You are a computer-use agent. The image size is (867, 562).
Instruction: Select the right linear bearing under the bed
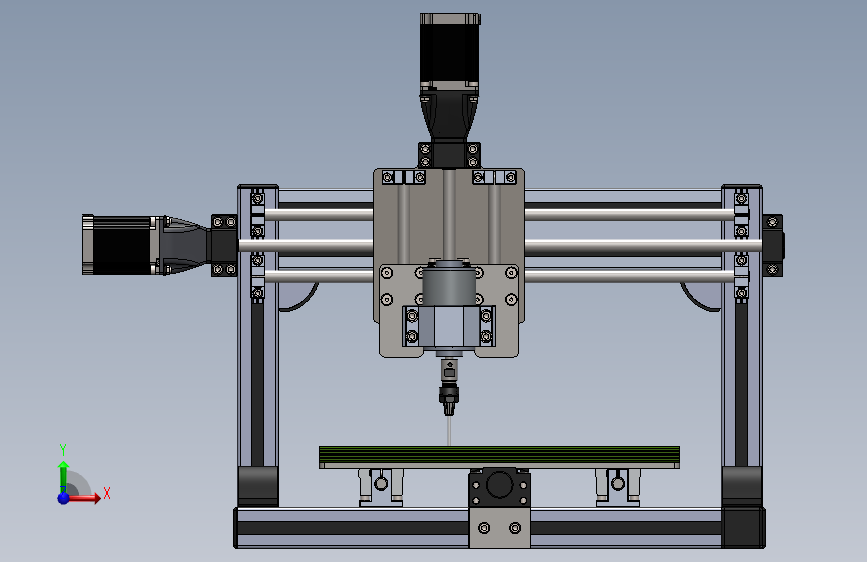click(x=618, y=487)
